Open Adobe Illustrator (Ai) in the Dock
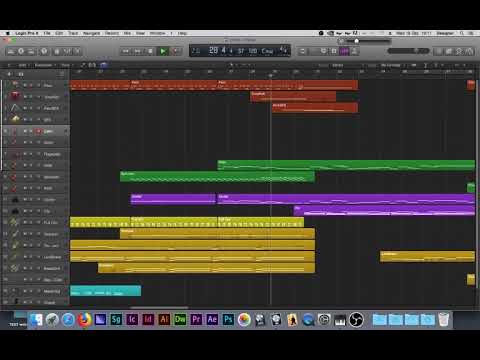Image resolution: width=480 pixels, height=360 pixels. point(164,320)
